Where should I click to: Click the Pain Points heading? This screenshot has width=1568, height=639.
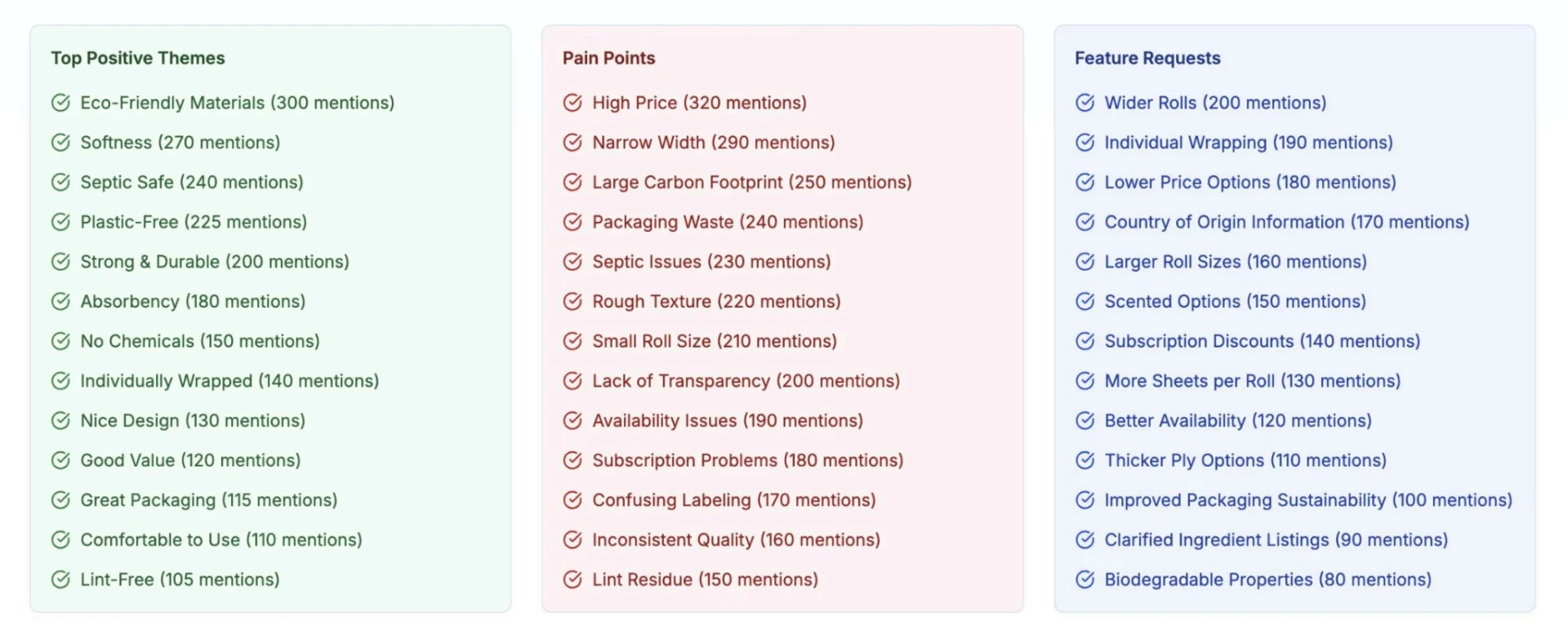608,58
